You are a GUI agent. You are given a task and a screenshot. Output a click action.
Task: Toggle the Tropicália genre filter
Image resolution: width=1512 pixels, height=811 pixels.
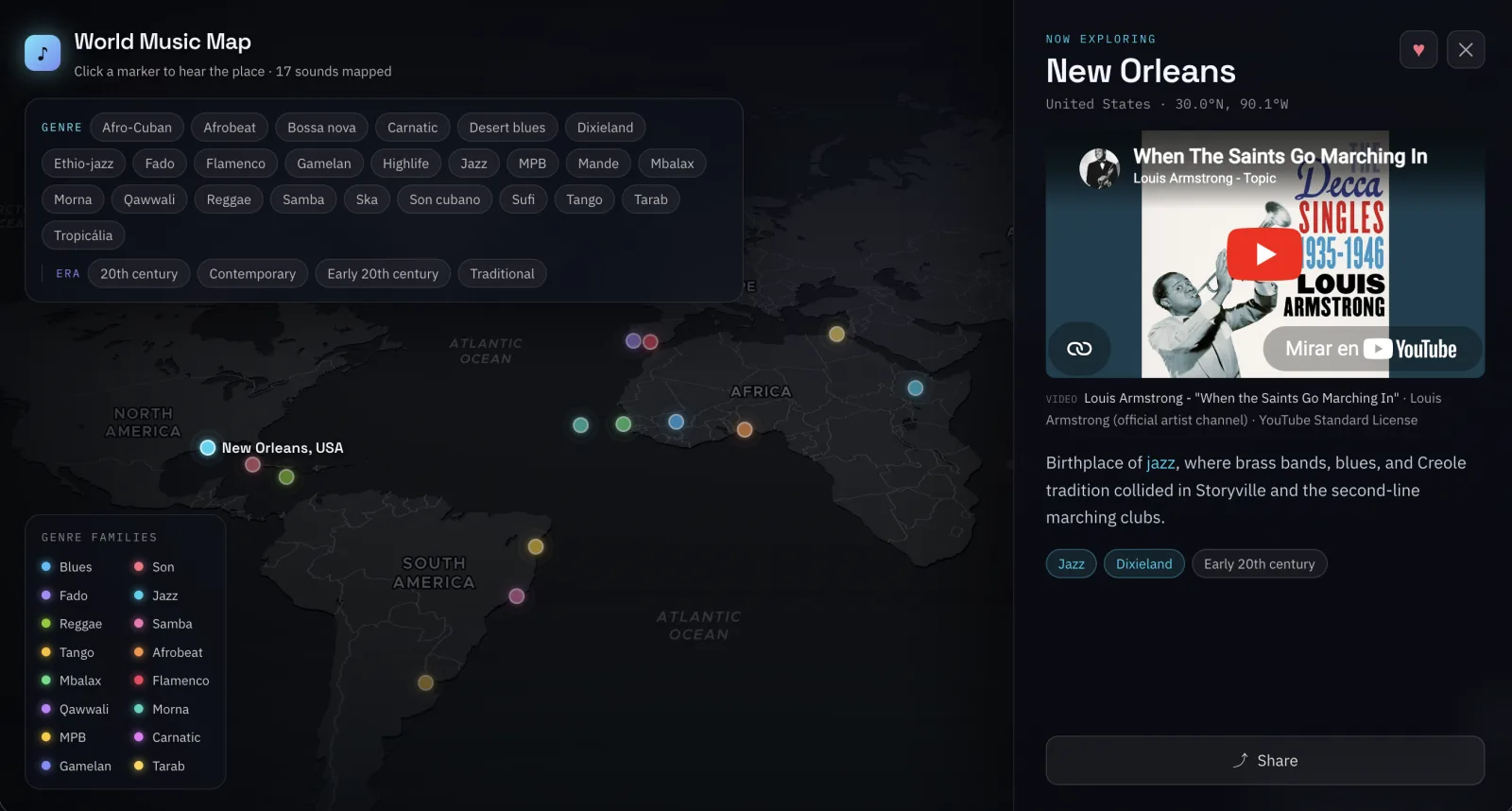click(83, 235)
